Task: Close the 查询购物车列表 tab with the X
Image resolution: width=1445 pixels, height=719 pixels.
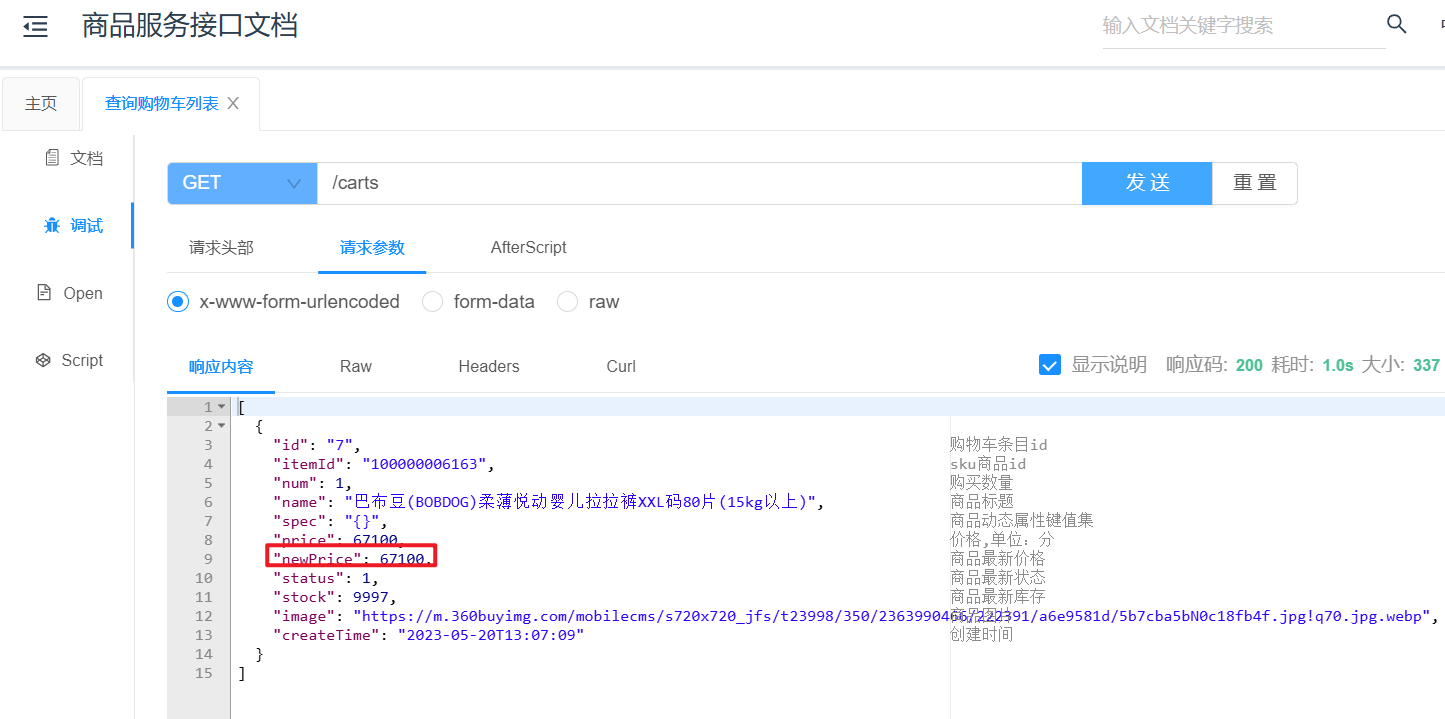Action: 233,103
